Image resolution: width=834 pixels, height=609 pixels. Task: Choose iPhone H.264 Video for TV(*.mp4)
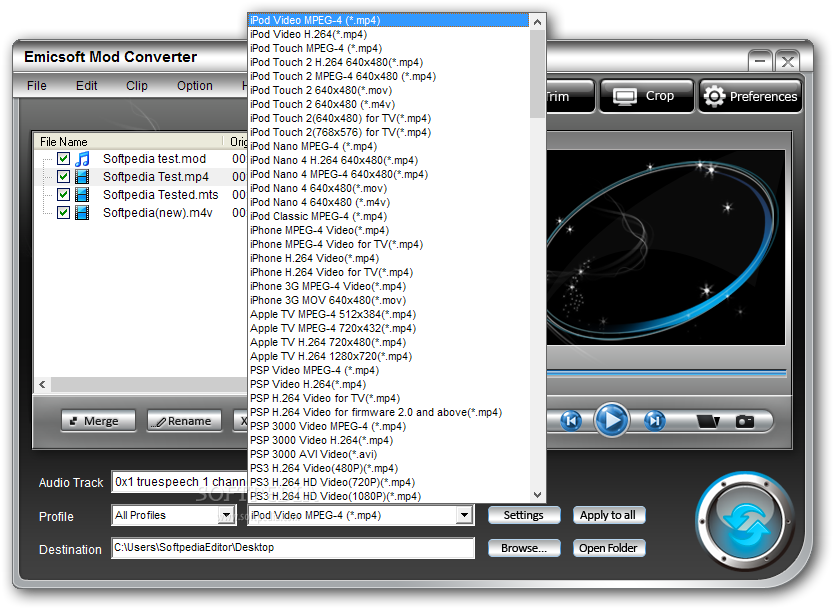point(389,272)
